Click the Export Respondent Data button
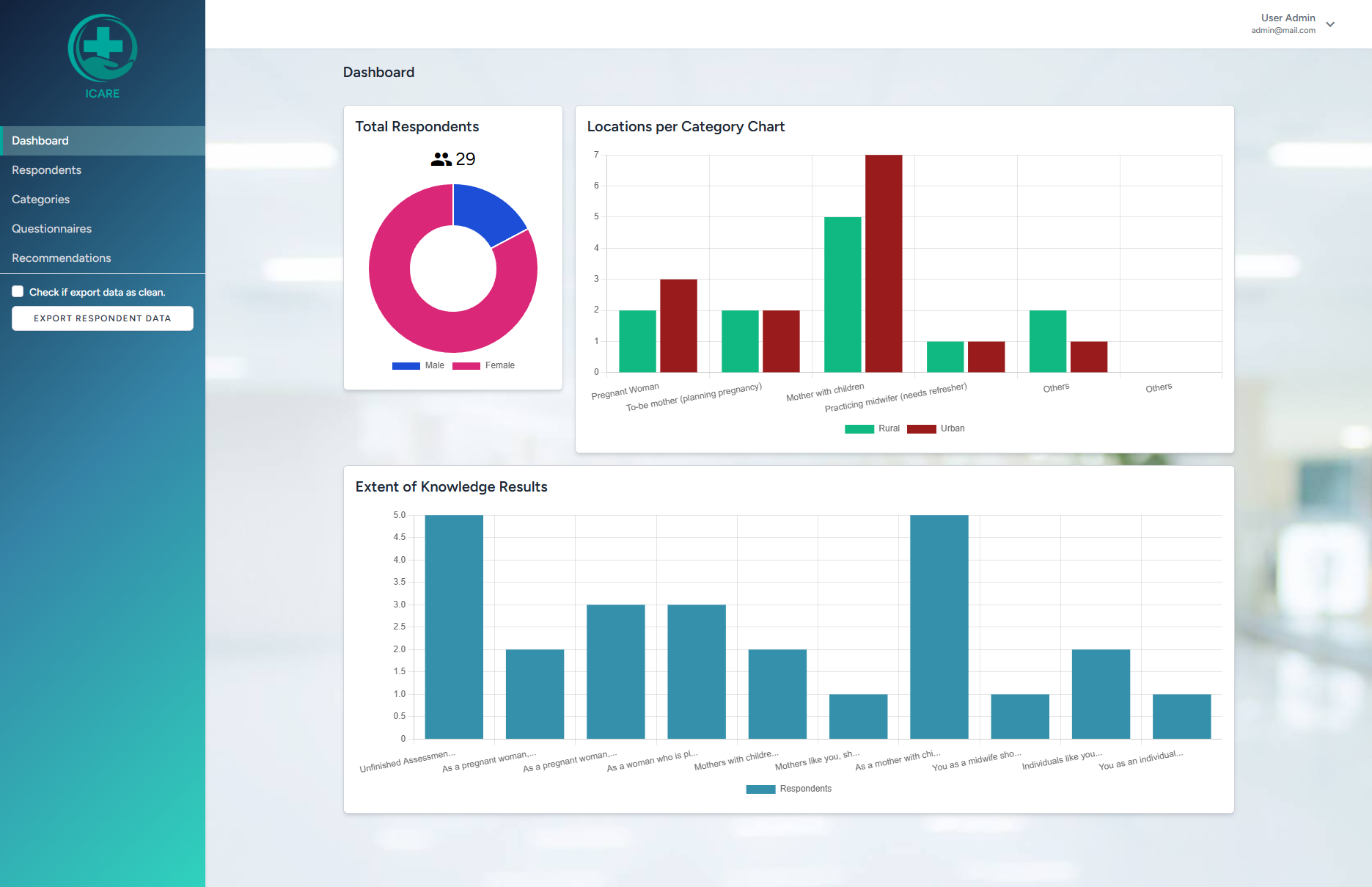The image size is (1372, 887). click(x=103, y=318)
